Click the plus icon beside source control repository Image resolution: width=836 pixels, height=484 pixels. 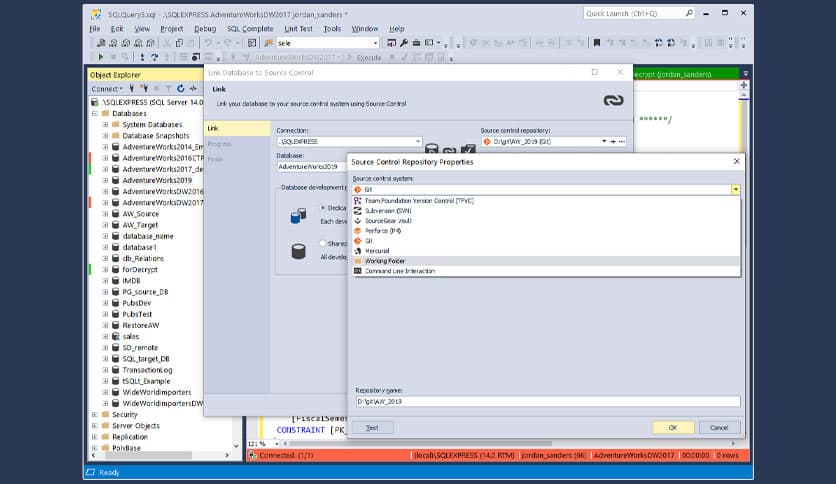(x=613, y=142)
